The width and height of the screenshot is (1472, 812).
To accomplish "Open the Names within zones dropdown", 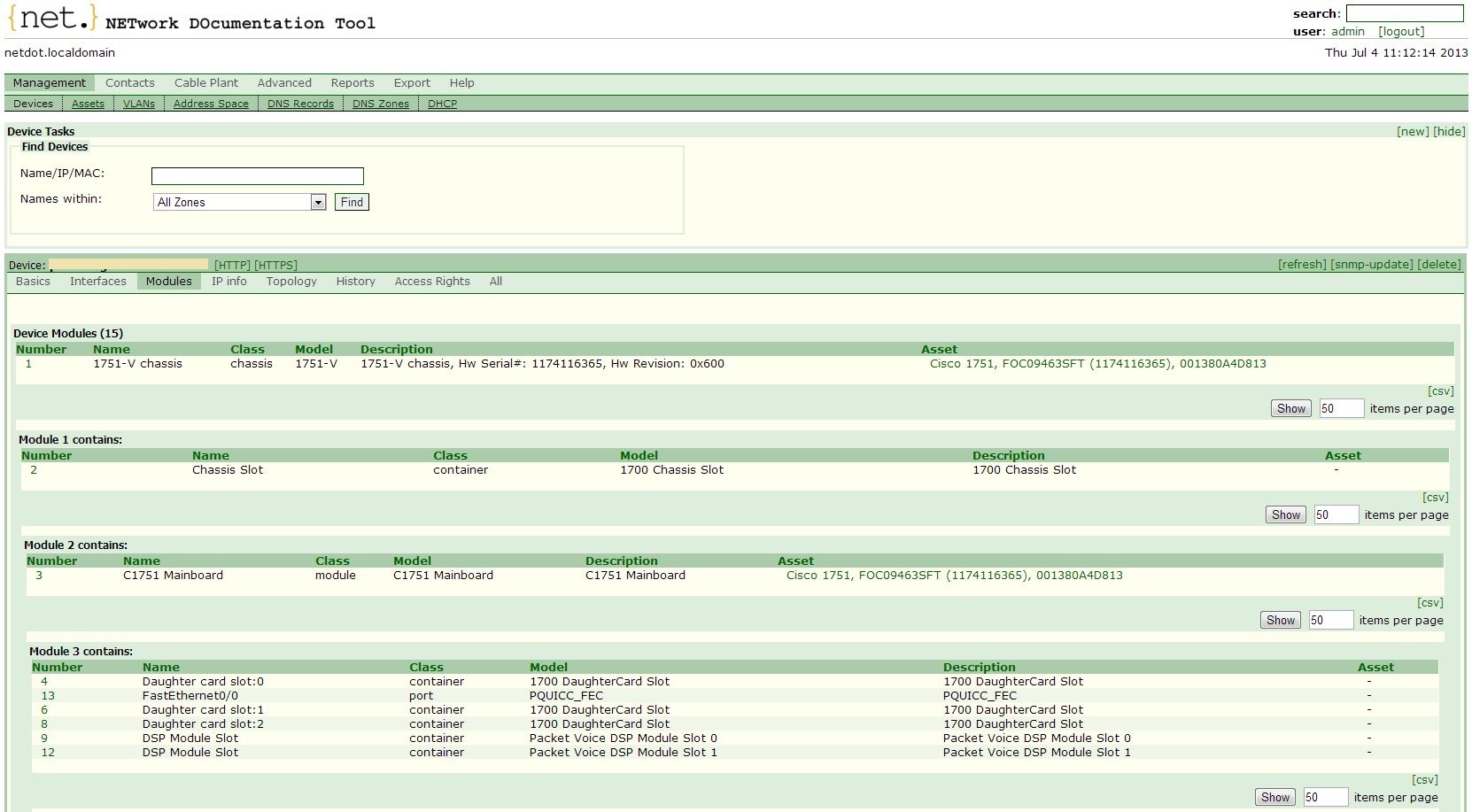I will coord(239,202).
